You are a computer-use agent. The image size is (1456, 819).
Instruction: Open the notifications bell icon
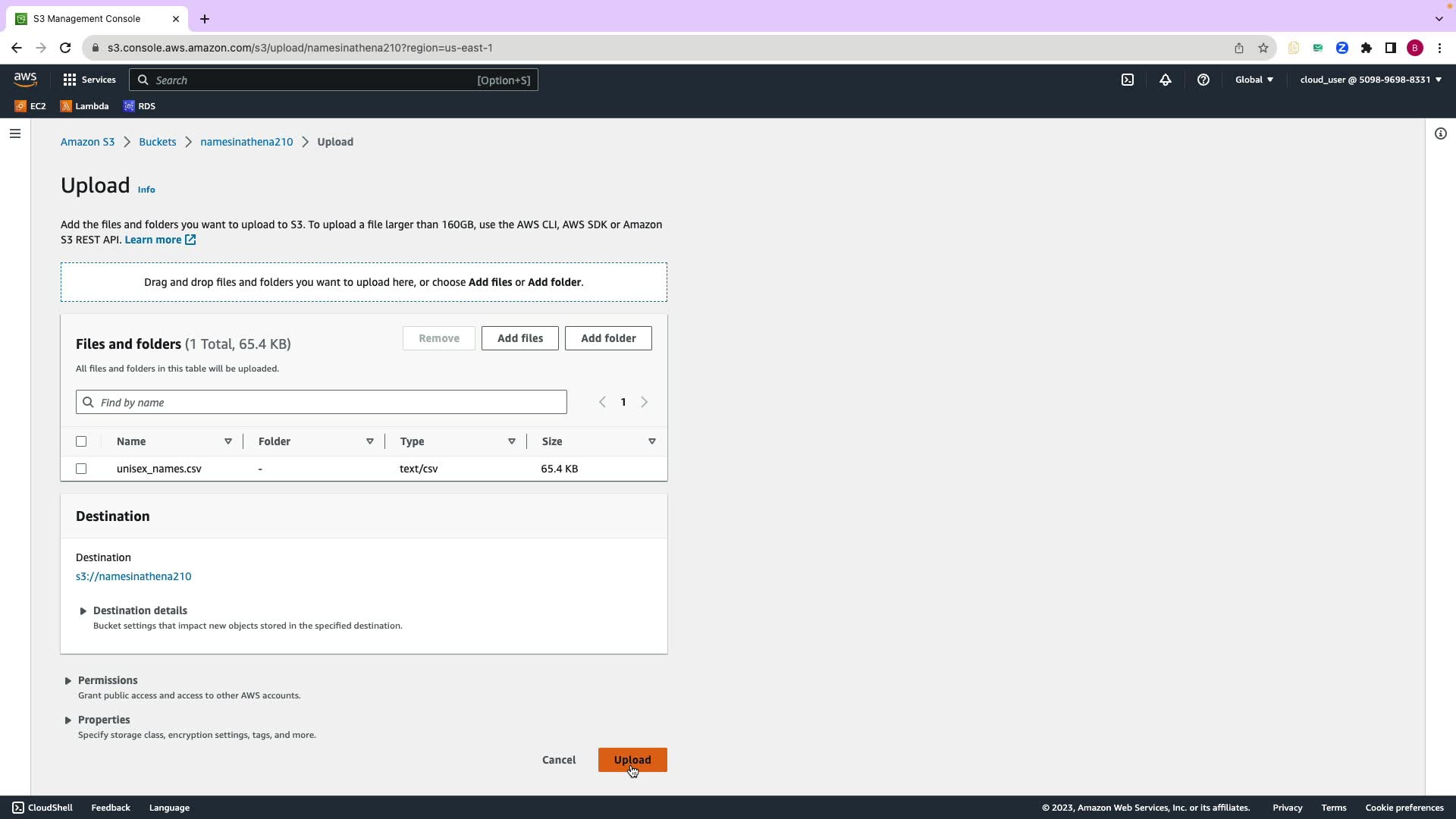tap(1166, 80)
